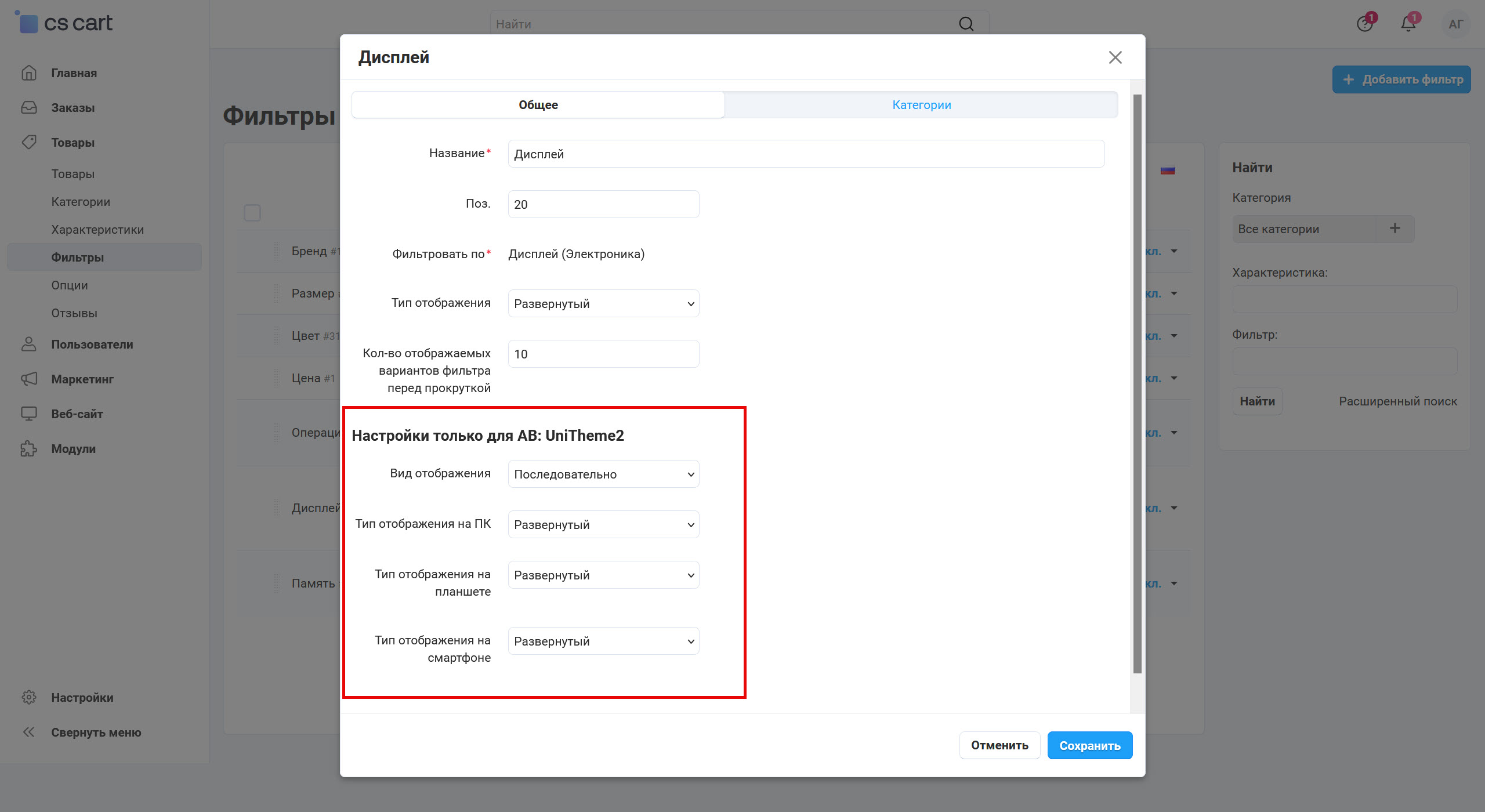1485x812 pixels.
Task: Open Категории in the sidebar submenu
Action: [x=81, y=202]
